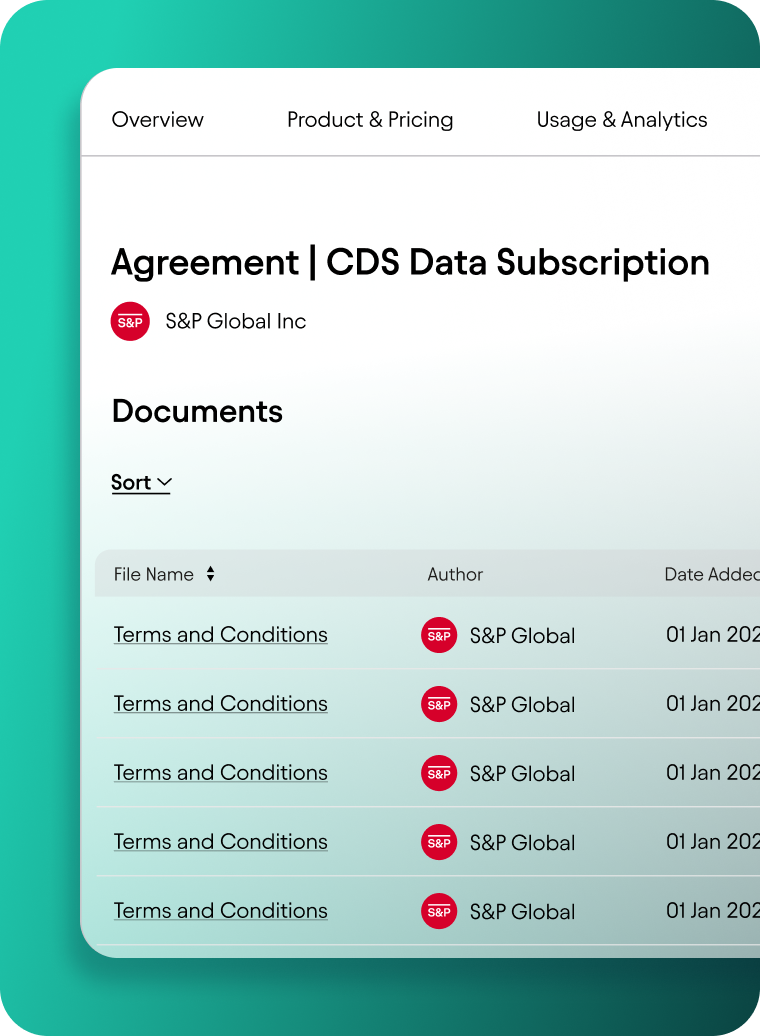
Task: Click the Documents section heading
Action: click(x=198, y=411)
